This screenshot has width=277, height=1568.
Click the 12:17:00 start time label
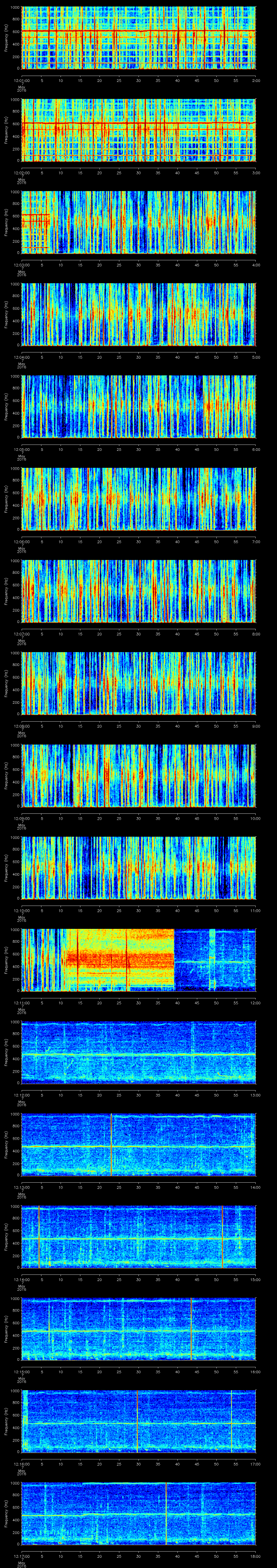[22, 1556]
